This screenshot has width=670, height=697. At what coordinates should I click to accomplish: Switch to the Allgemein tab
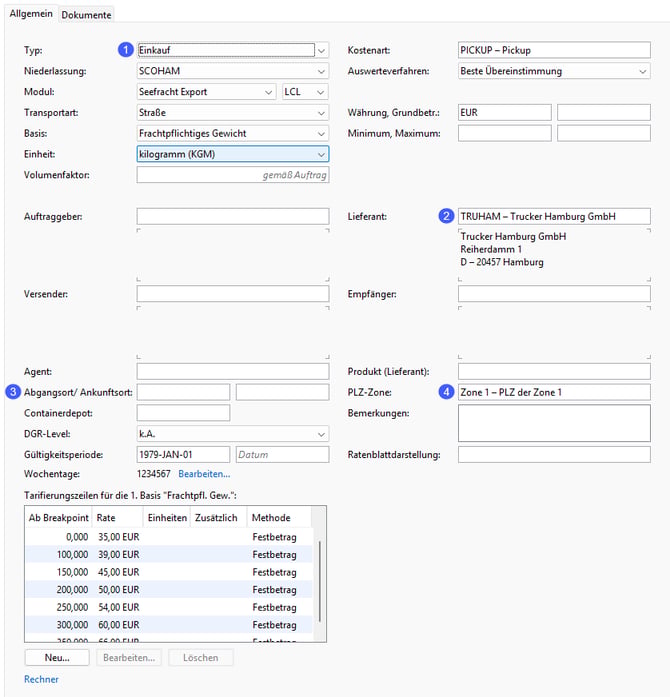click(31, 14)
